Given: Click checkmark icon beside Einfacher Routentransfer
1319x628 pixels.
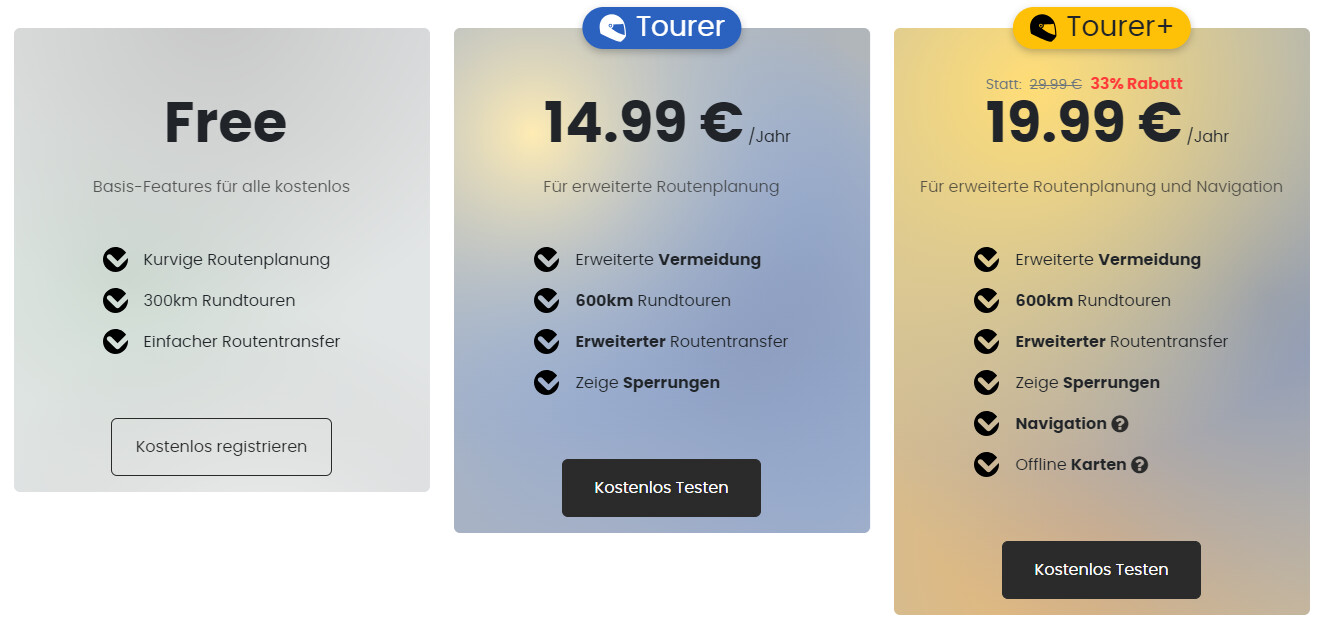Looking at the screenshot, I should pos(115,342).
